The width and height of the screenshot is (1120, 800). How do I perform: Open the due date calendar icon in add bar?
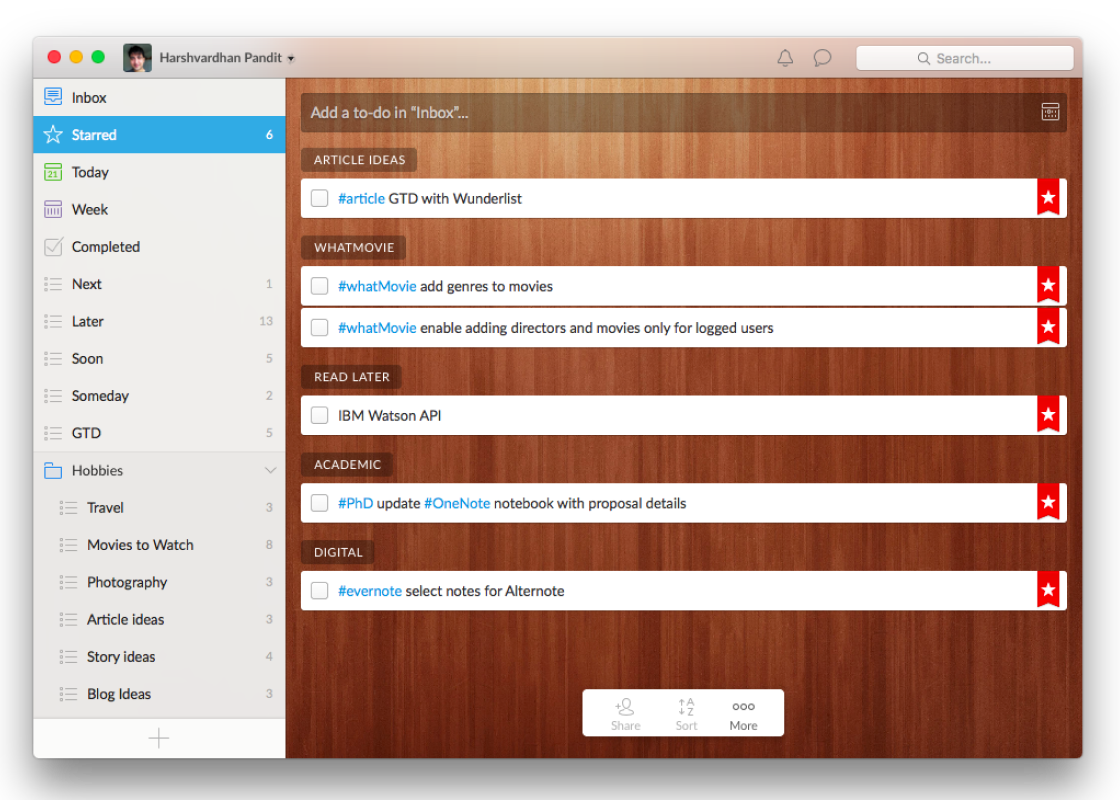[x=1050, y=112]
